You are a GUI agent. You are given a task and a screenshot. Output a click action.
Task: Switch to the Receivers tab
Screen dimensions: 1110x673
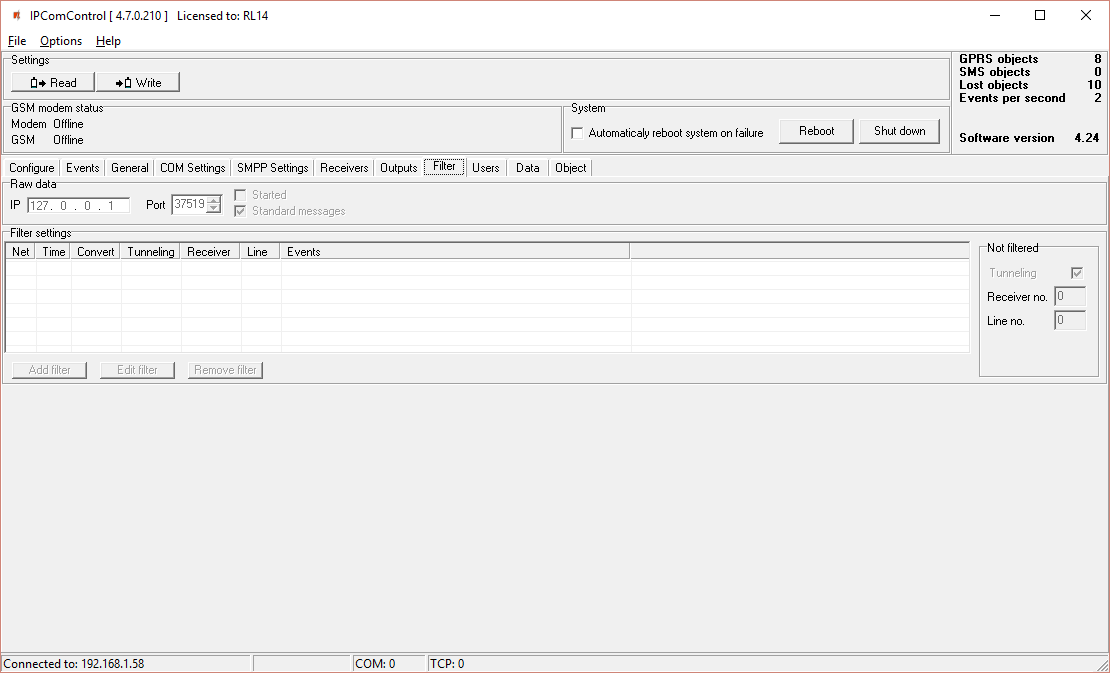point(344,168)
